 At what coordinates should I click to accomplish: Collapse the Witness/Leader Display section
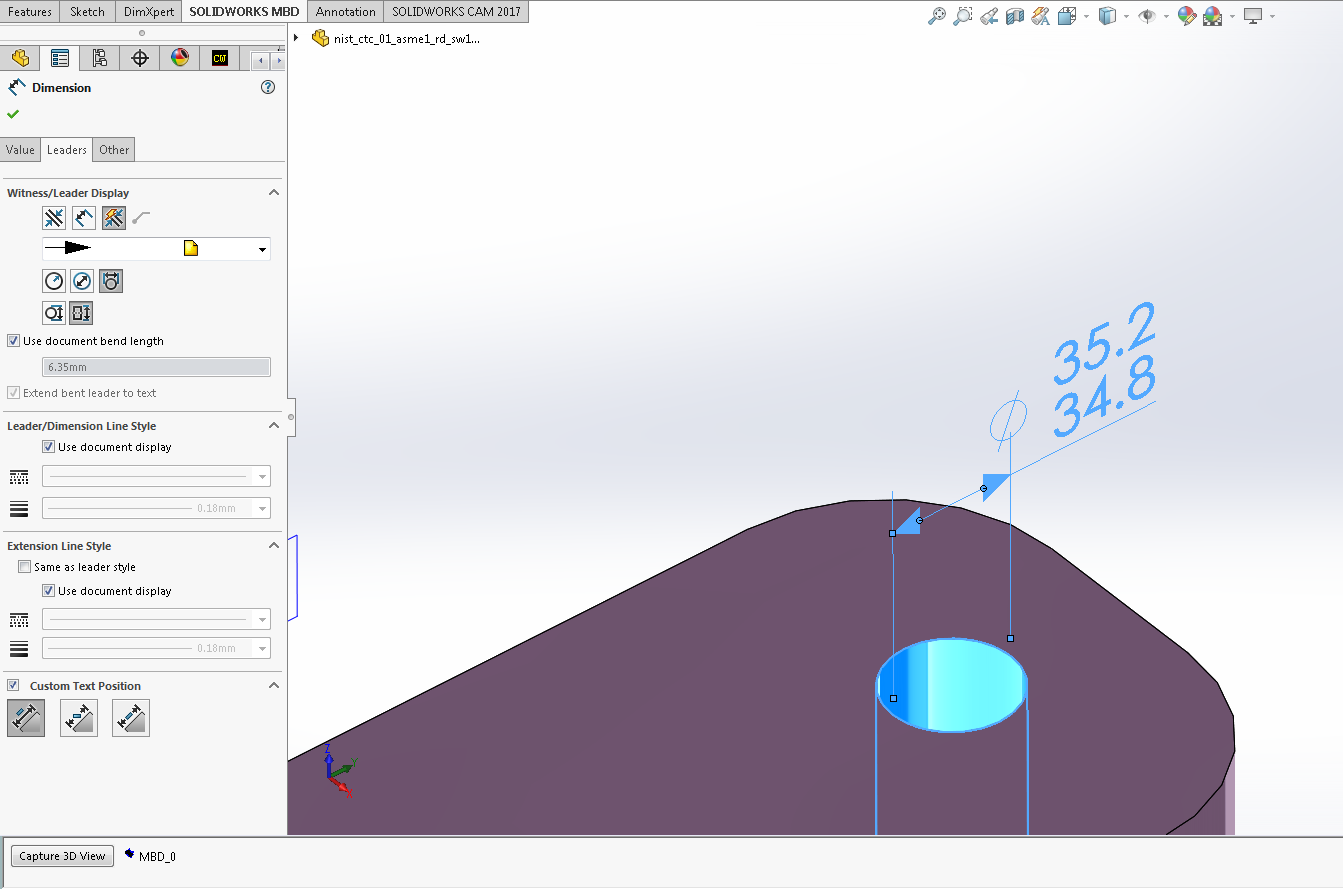click(x=273, y=192)
